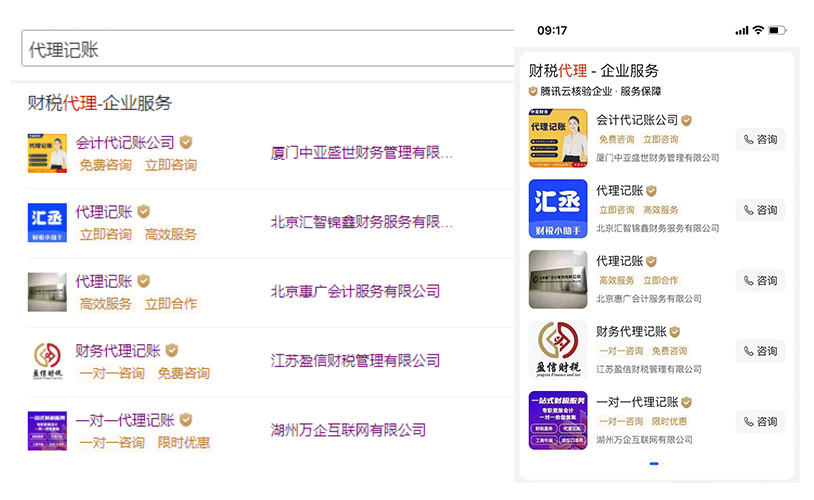The image size is (814, 500).
Task: Open mobile company text 湖州万企互联网有限公司
Action: 644,440
